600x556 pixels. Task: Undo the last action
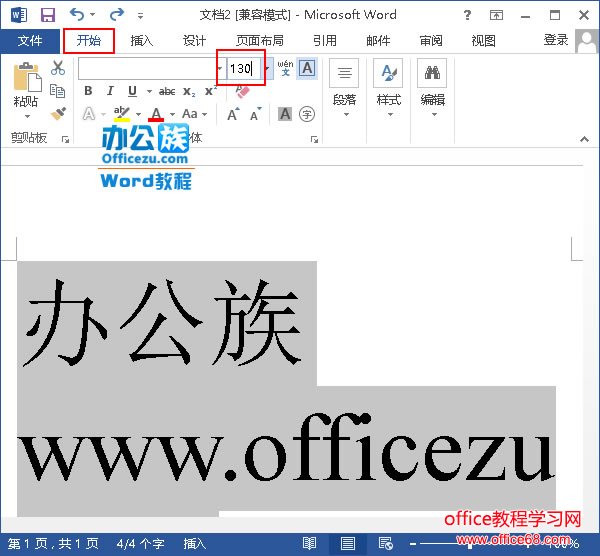click(77, 15)
